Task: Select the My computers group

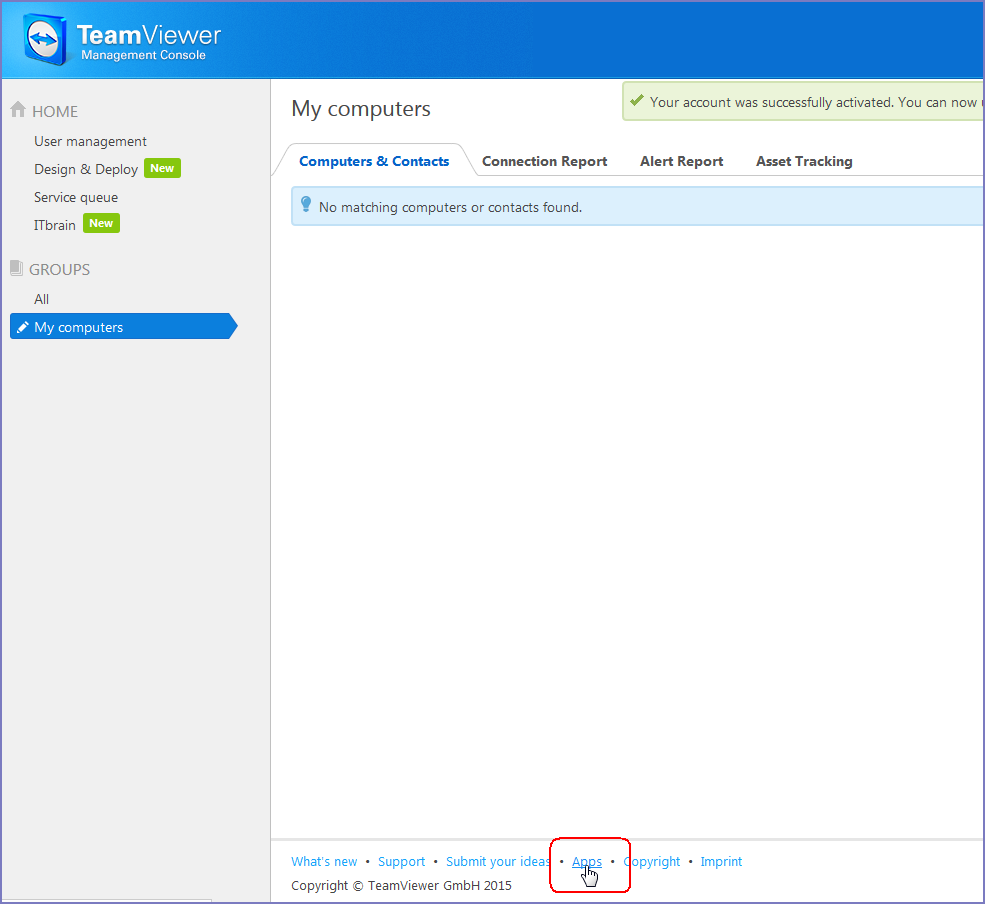Action: (124, 326)
